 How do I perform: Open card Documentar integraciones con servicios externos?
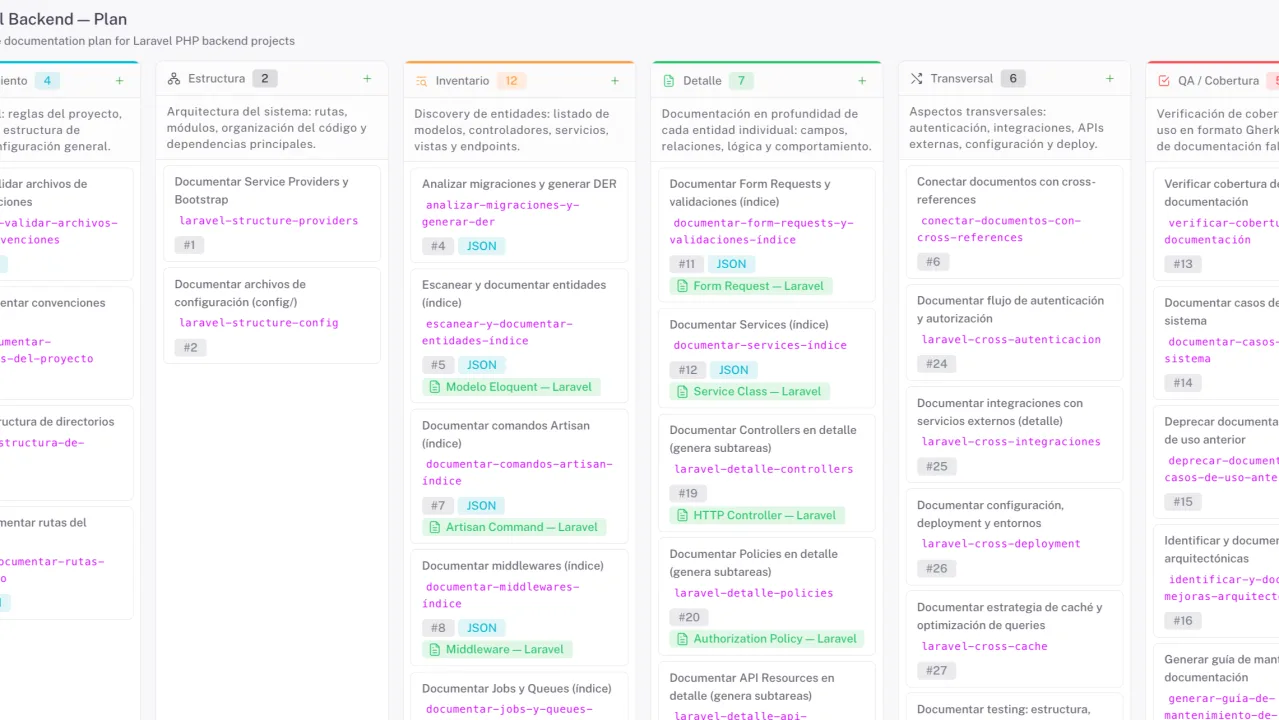pyautogui.click(x=1014, y=435)
